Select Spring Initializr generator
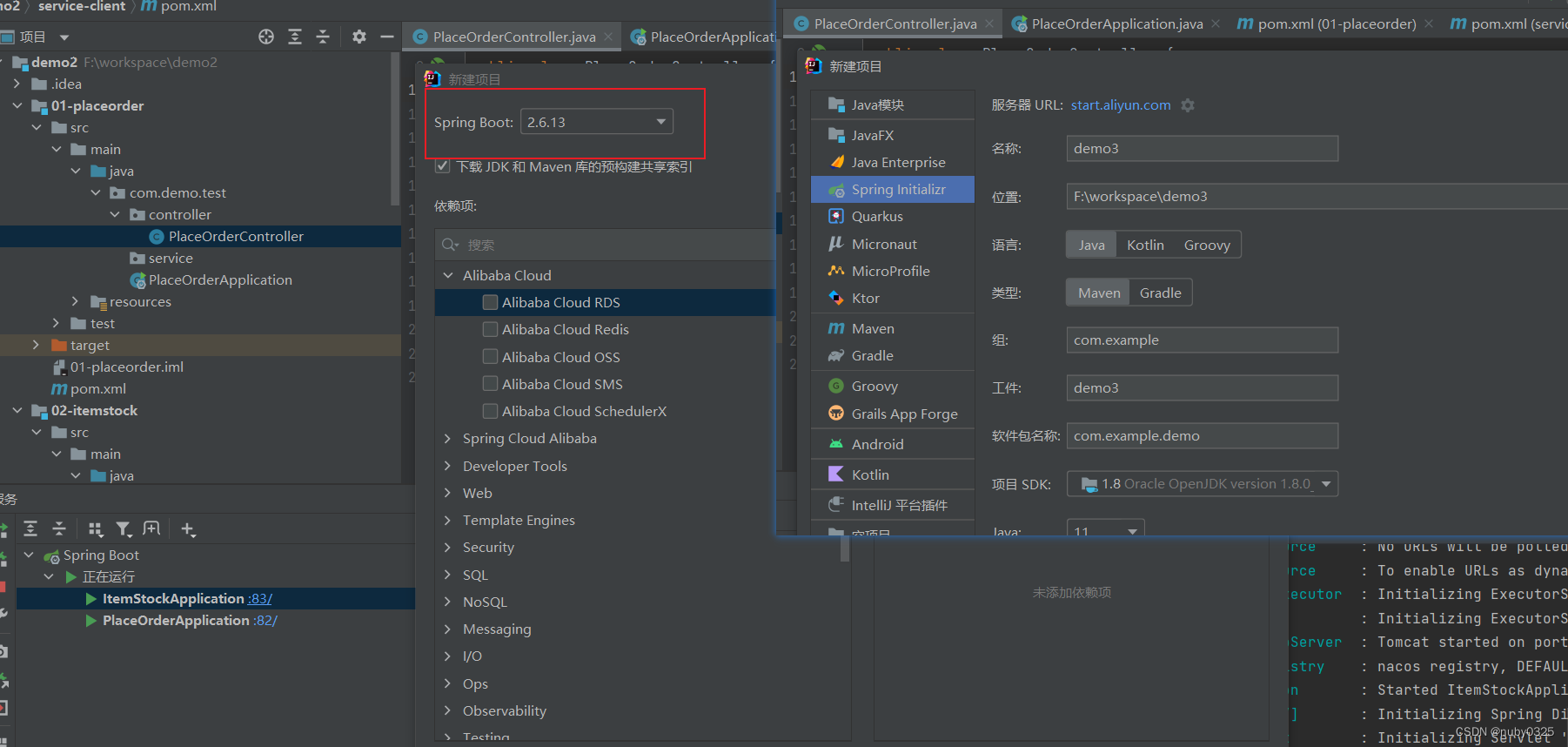Image resolution: width=1568 pixels, height=747 pixels. [x=893, y=189]
